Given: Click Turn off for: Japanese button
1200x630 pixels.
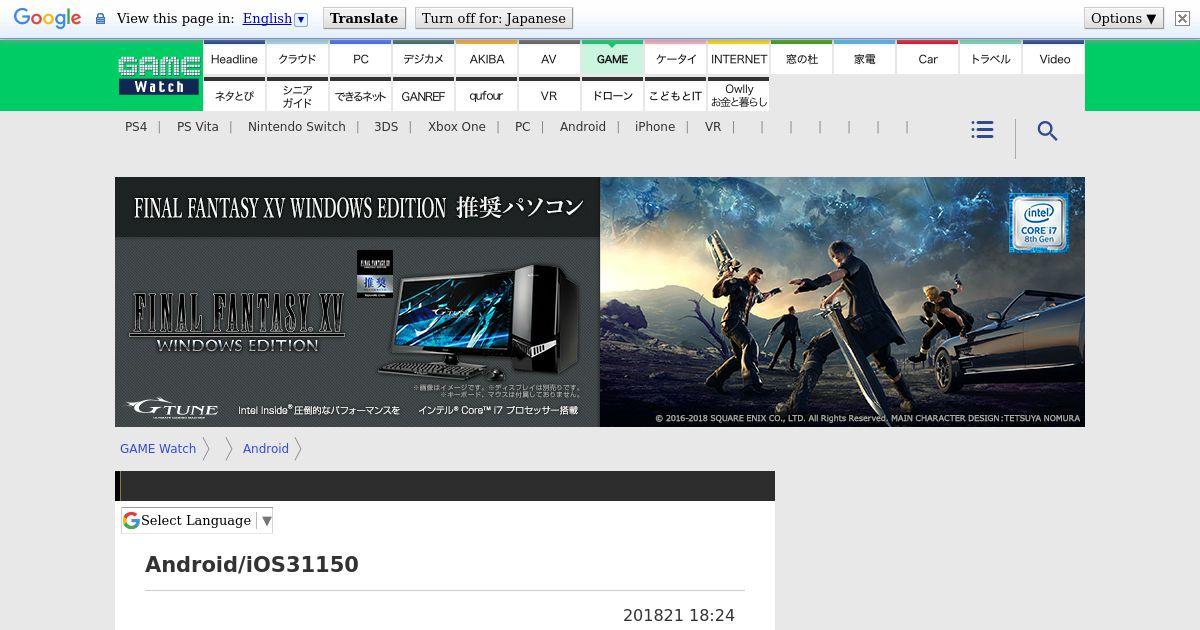Looking at the screenshot, I should click(494, 18).
